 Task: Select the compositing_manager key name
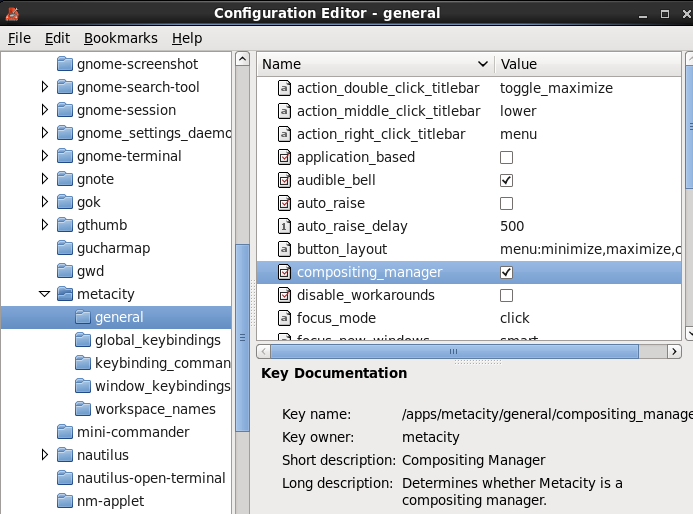(x=369, y=272)
